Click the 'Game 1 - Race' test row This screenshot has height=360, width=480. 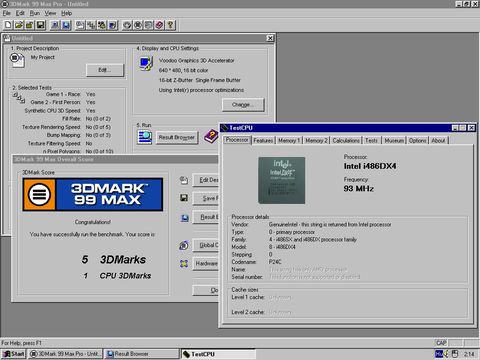tap(71, 94)
